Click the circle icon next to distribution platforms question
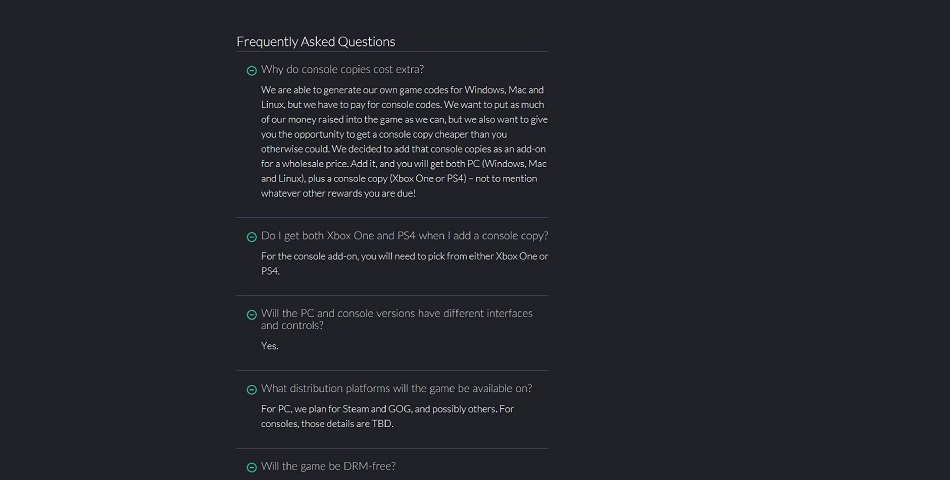Screen dimensions: 950x480 (252, 390)
